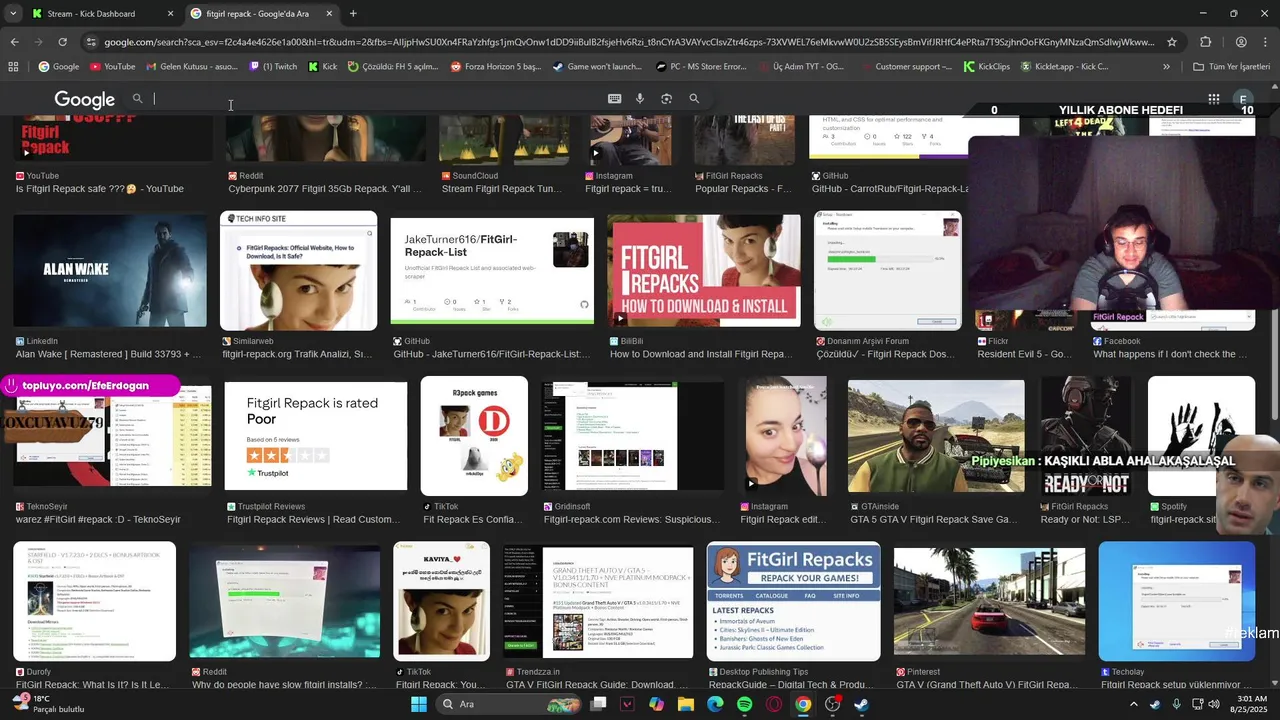Open Similarweb FitGirl Repacks thumbnail
This screenshot has height=720, width=1280.
click(x=298, y=270)
